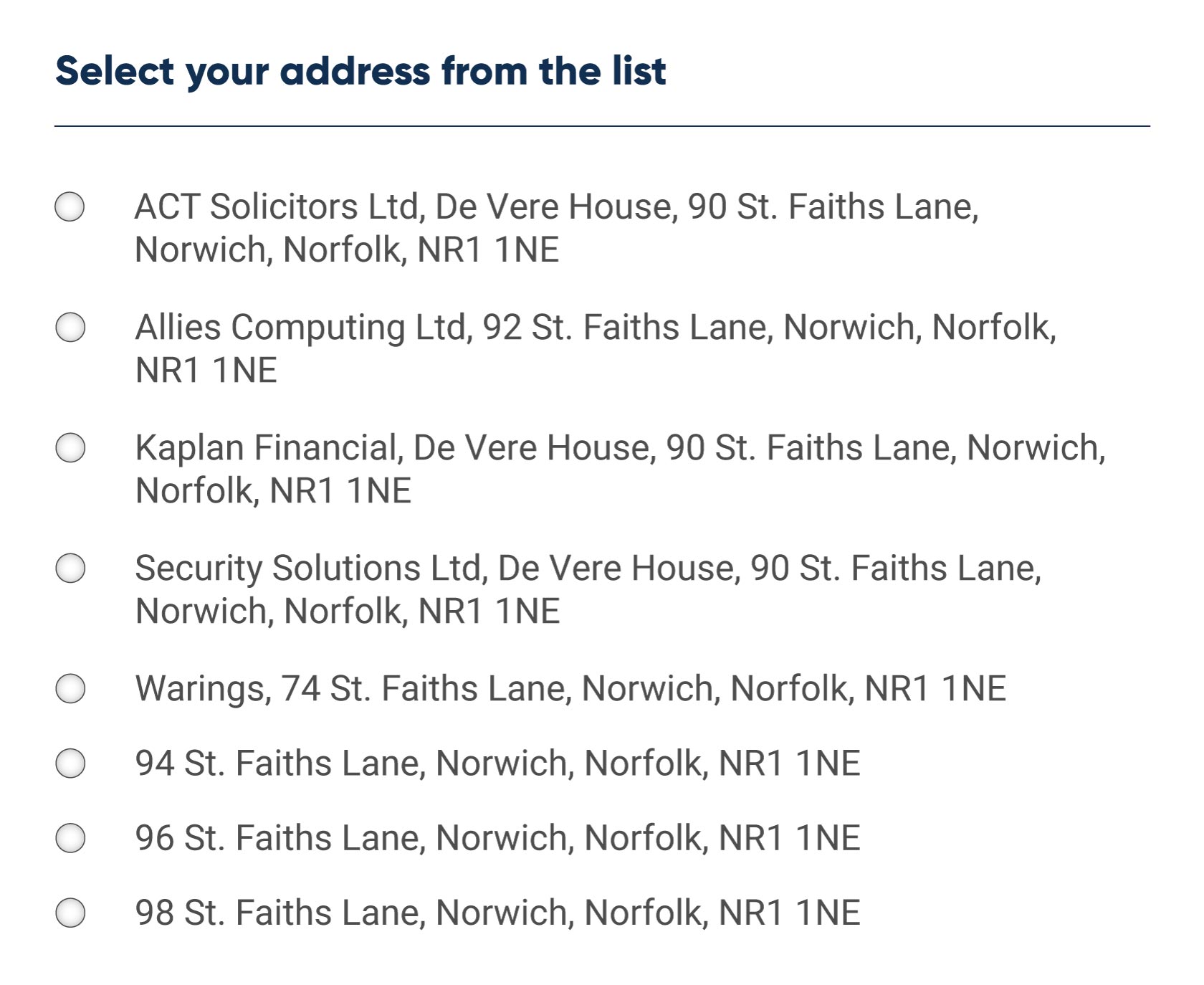Click the 'NR1 1NE' postcode under Allies Computing
The height and width of the screenshot is (985, 1204).
click(206, 371)
